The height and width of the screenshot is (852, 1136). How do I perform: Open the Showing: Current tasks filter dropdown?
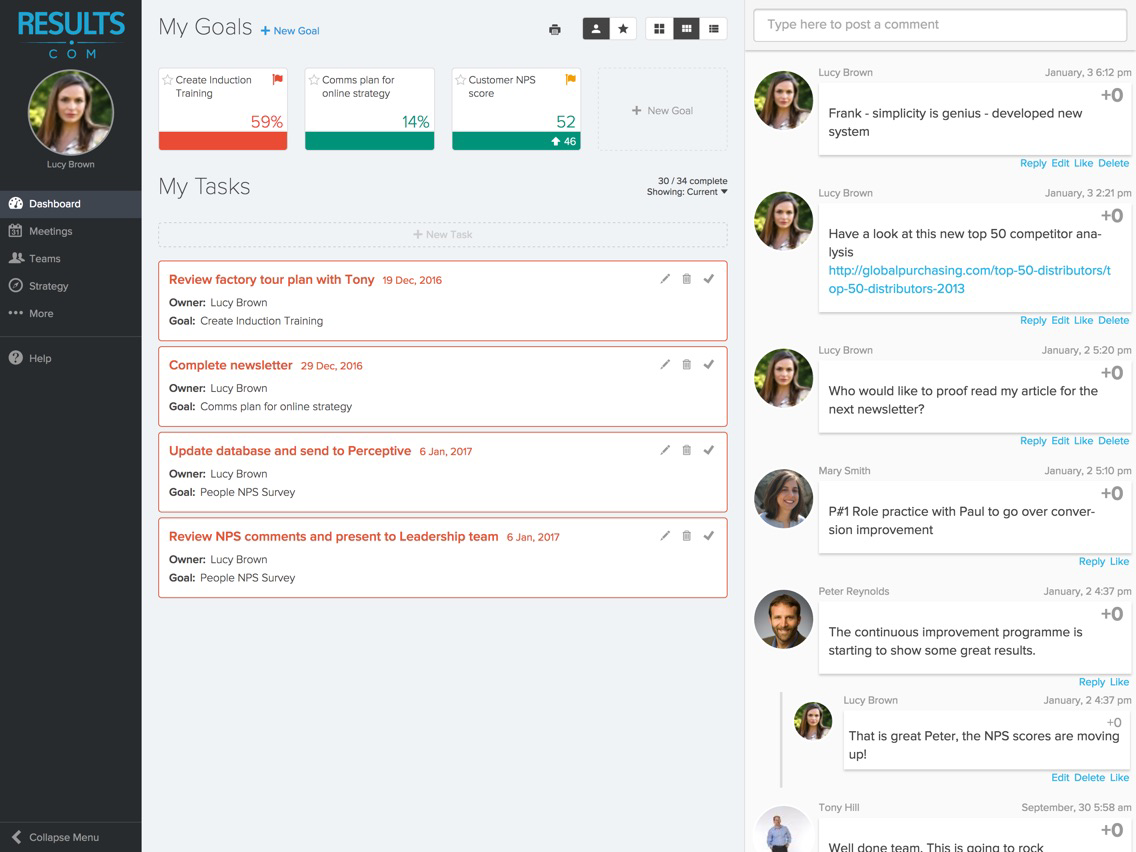click(x=687, y=192)
